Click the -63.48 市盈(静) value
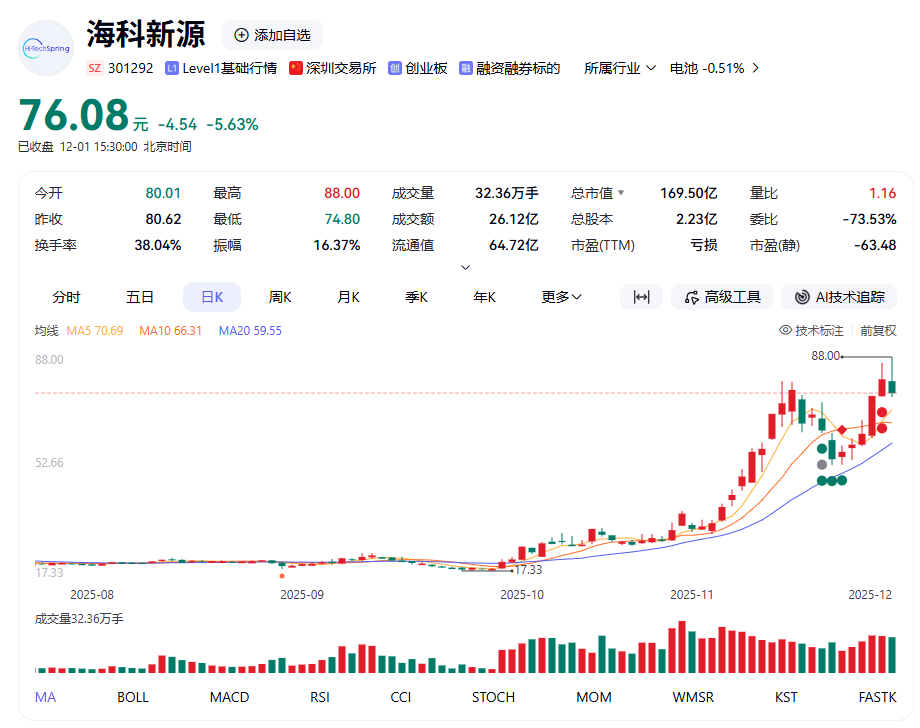The image size is (920, 728). (875, 245)
